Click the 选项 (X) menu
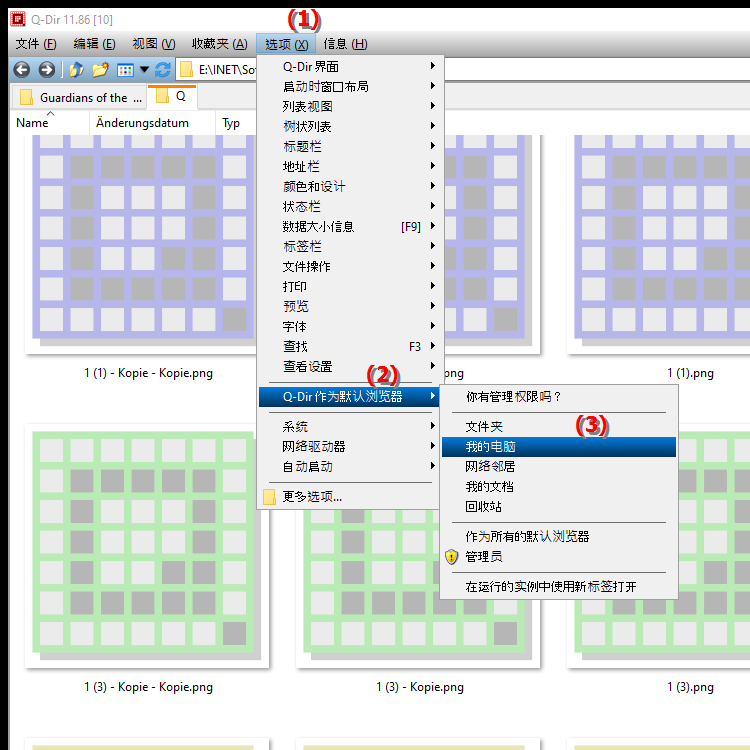The image size is (750, 750). 286,44
